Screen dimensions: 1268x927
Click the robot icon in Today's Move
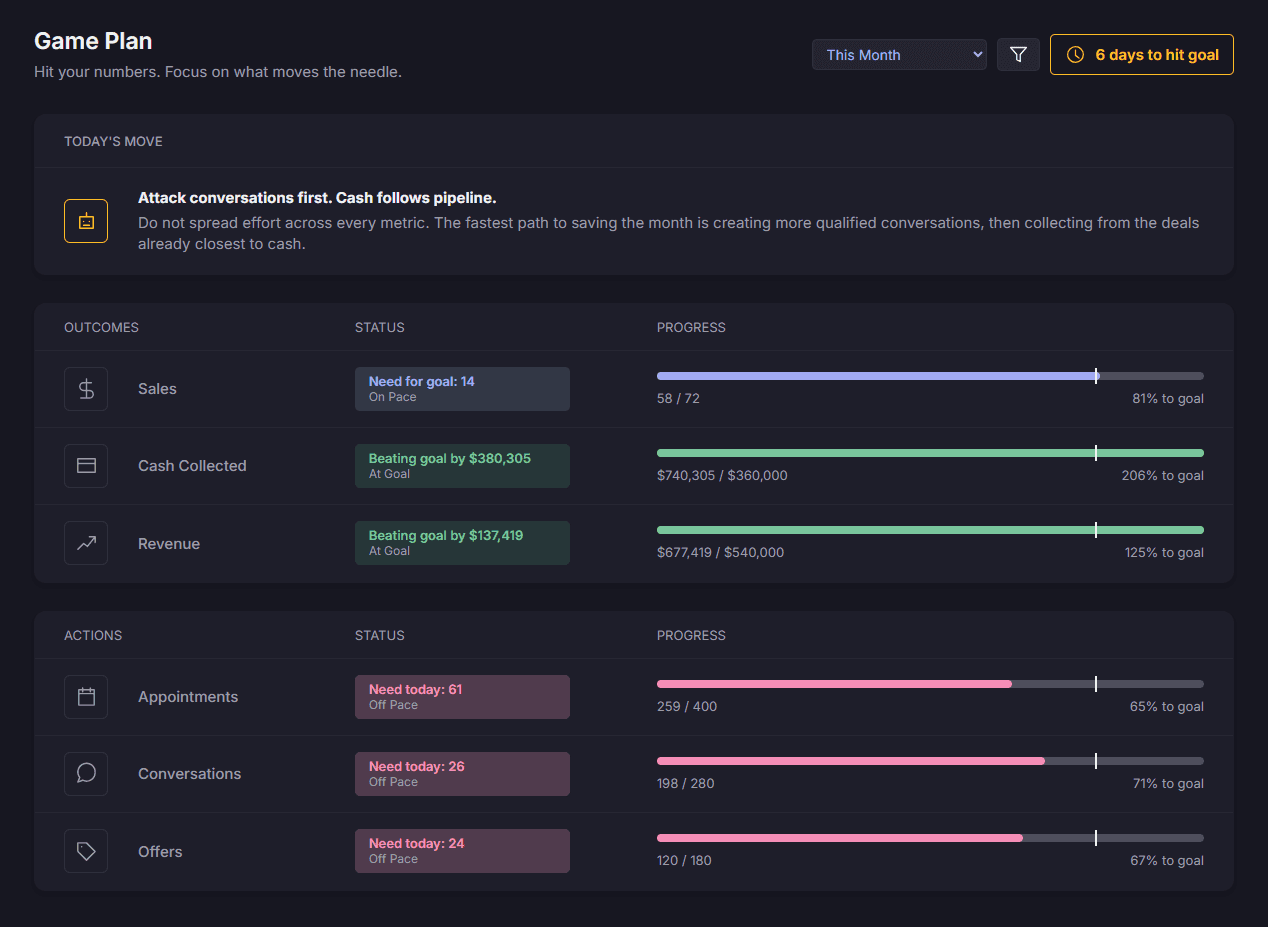(x=86, y=221)
